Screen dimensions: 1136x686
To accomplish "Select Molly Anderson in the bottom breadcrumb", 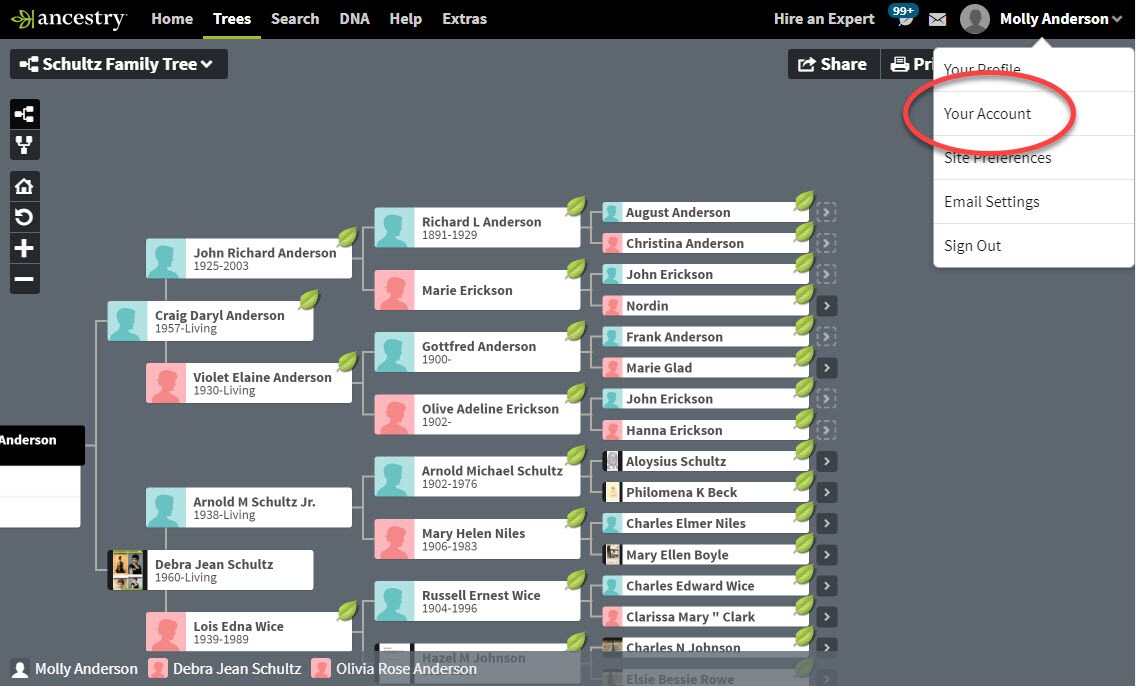I will [75, 669].
